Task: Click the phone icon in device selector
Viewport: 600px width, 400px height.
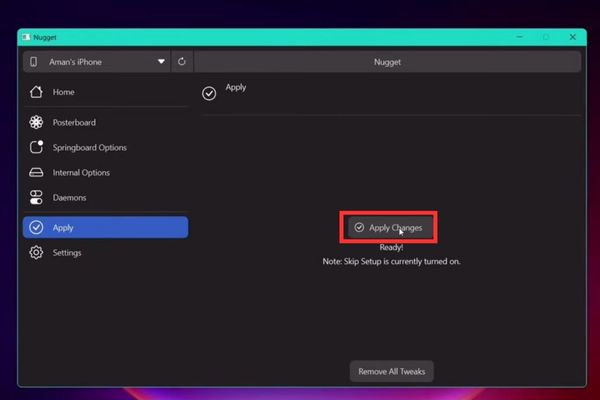Action: [x=34, y=62]
